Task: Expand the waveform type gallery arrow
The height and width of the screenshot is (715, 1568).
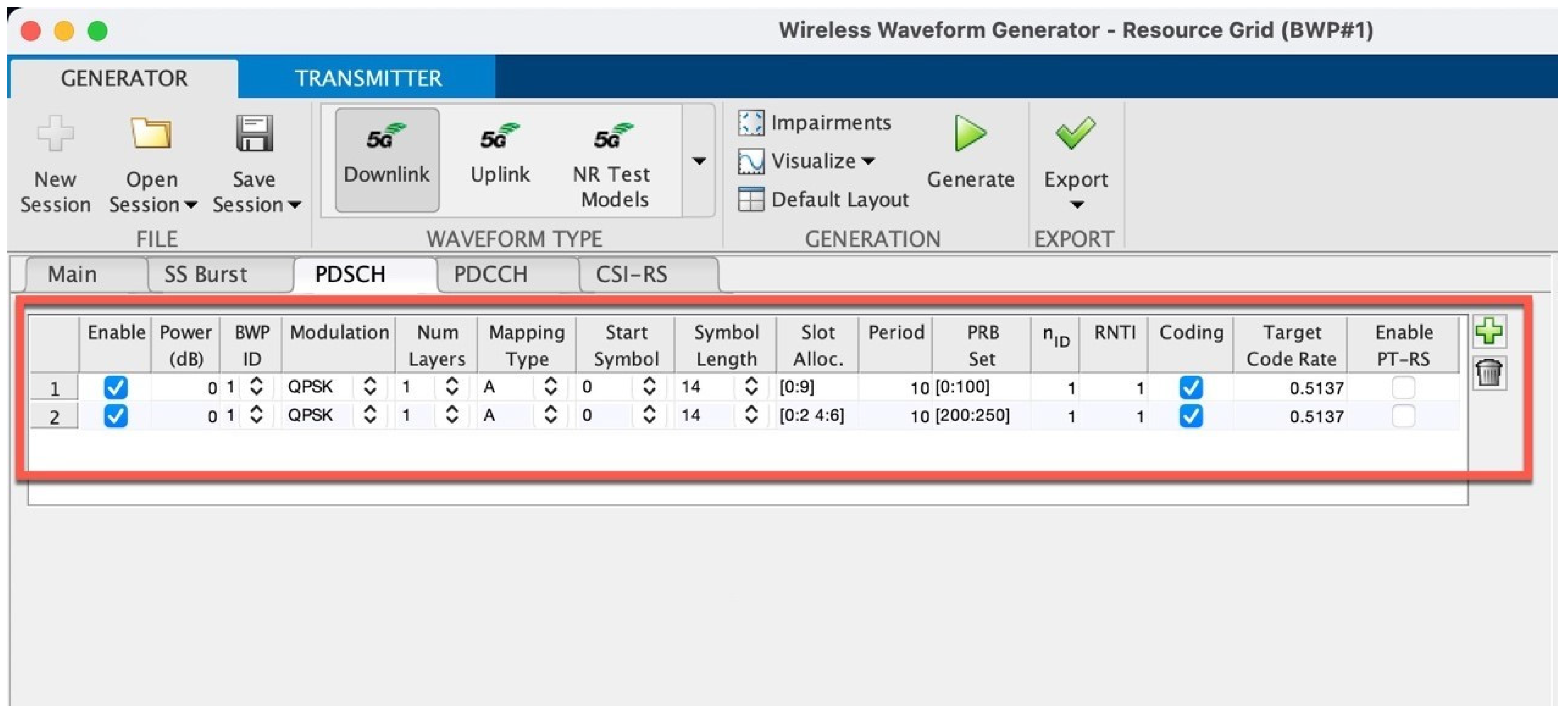Action: pyautogui.click(x=699, y=161)
